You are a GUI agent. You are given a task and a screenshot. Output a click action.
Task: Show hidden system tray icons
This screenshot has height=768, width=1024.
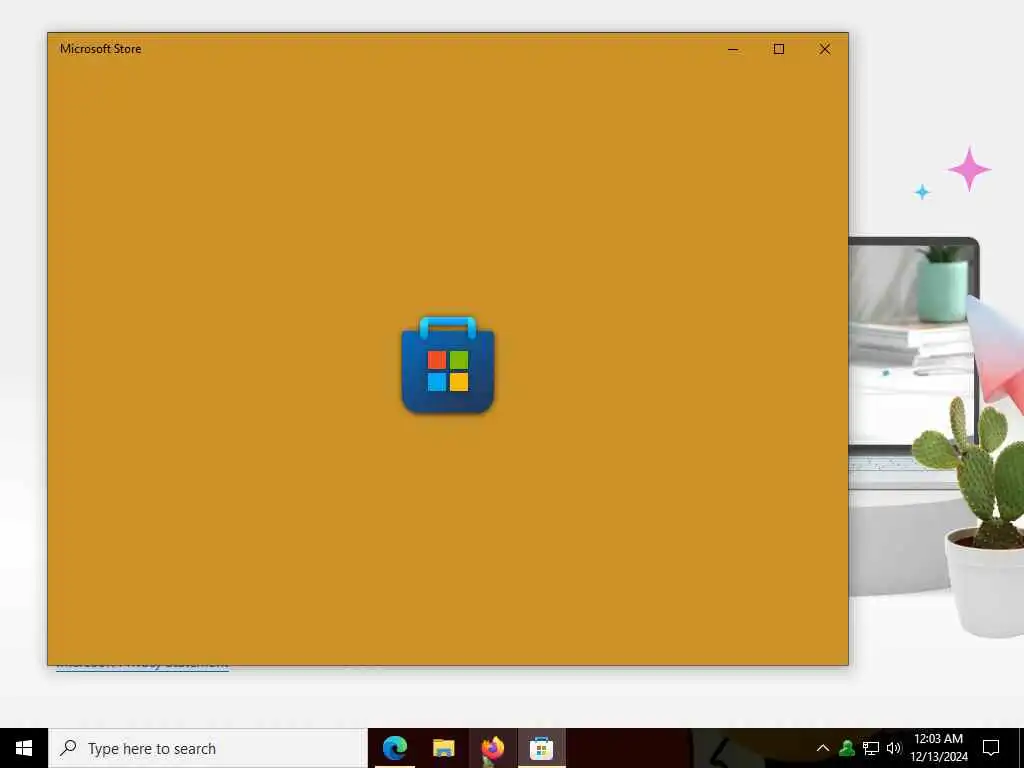pos(823,748)
